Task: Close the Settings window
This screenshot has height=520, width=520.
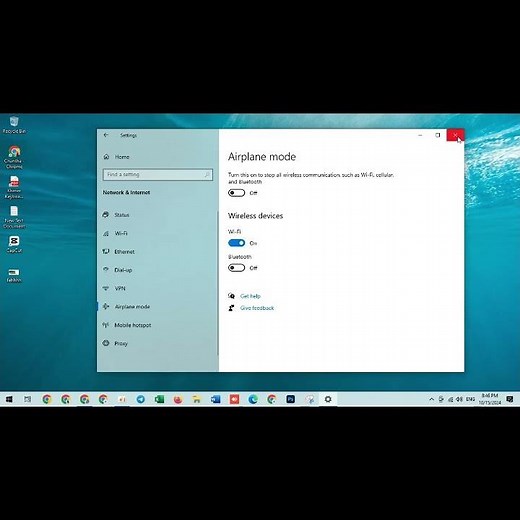Action: point(455,135)
